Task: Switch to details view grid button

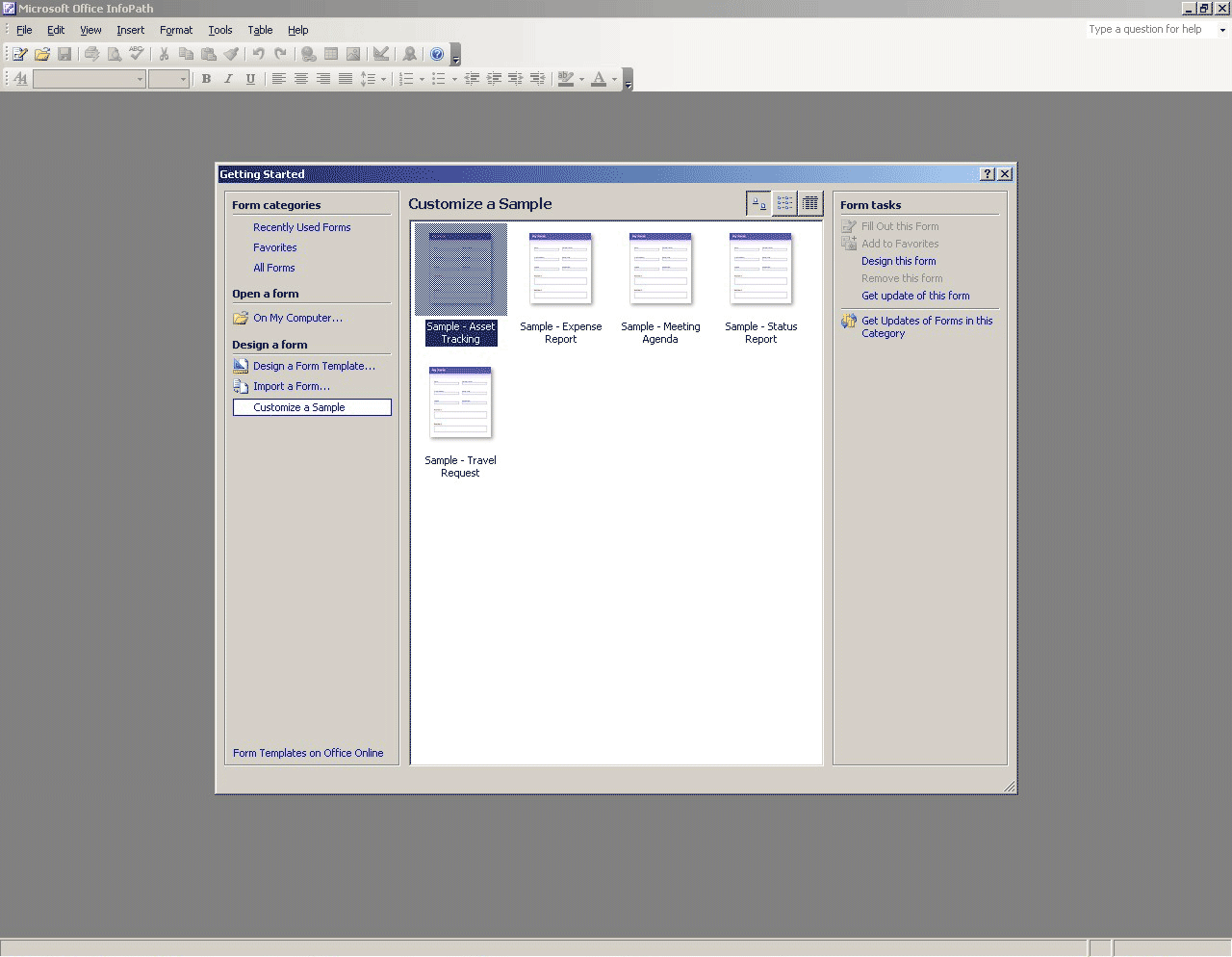Action: pos(810,203)
